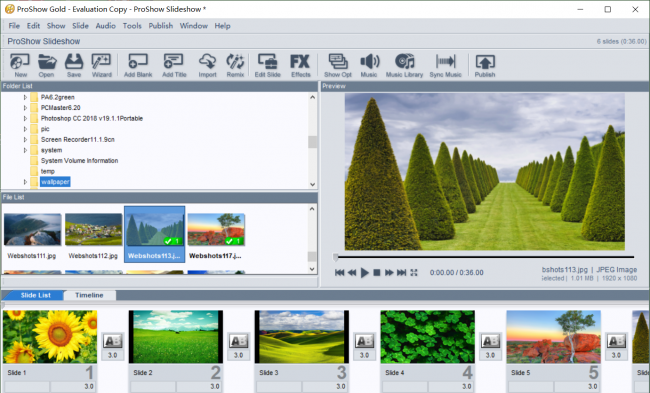Select Slide 4 clover thumbnail
650x393 pixels.
(x=427, y=337)
